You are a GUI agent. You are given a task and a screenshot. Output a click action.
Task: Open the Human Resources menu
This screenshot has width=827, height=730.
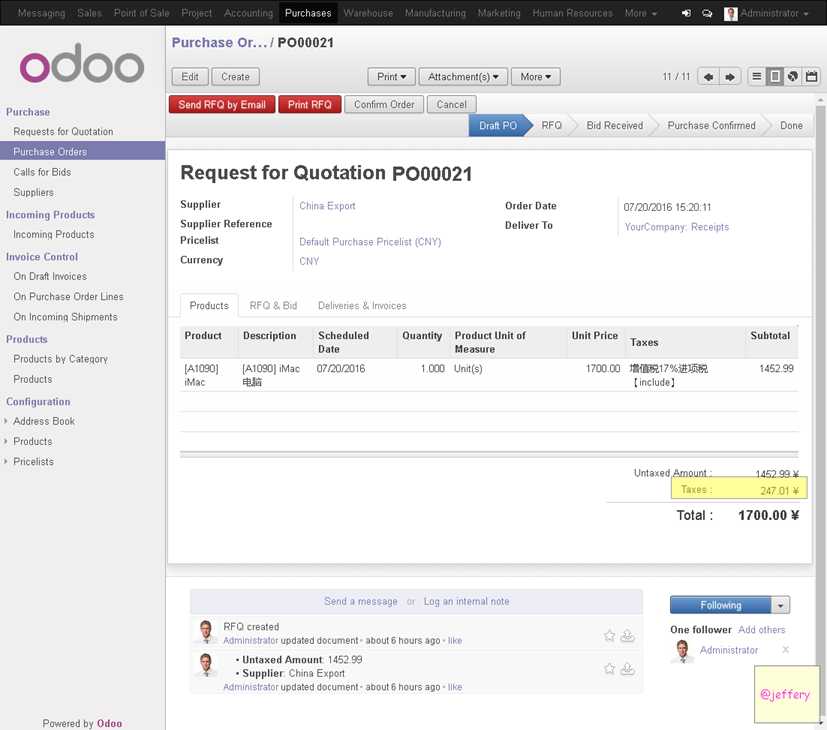pyautogui.click(x=572, y=13)
